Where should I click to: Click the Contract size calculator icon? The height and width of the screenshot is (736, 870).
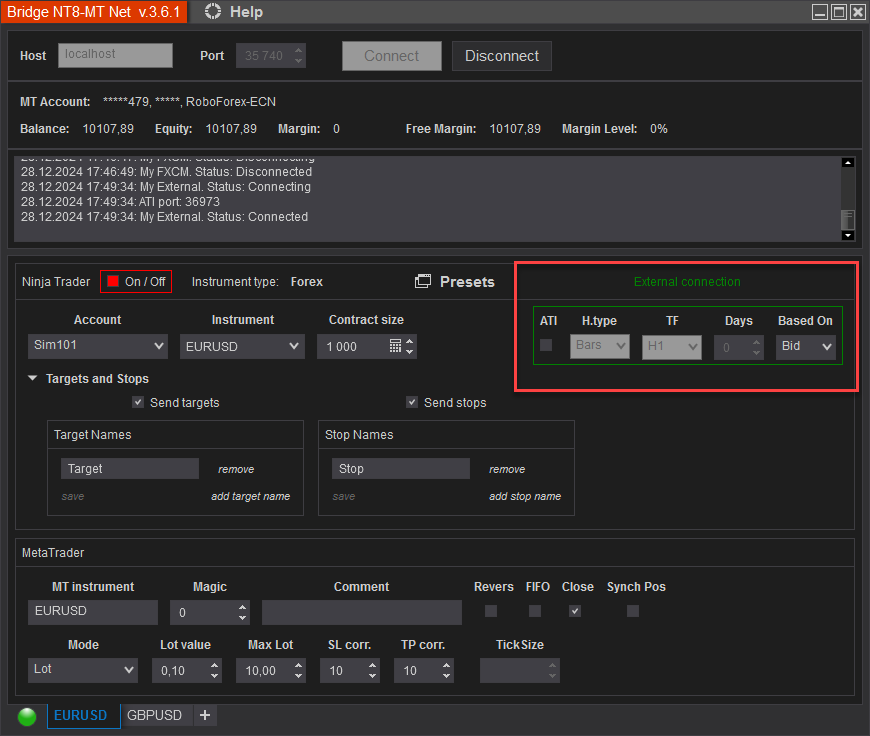[x=395, y=346]
